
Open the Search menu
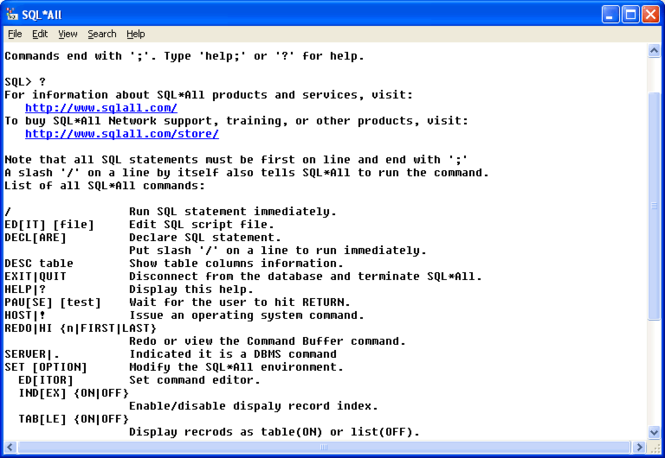coord(102,34)
